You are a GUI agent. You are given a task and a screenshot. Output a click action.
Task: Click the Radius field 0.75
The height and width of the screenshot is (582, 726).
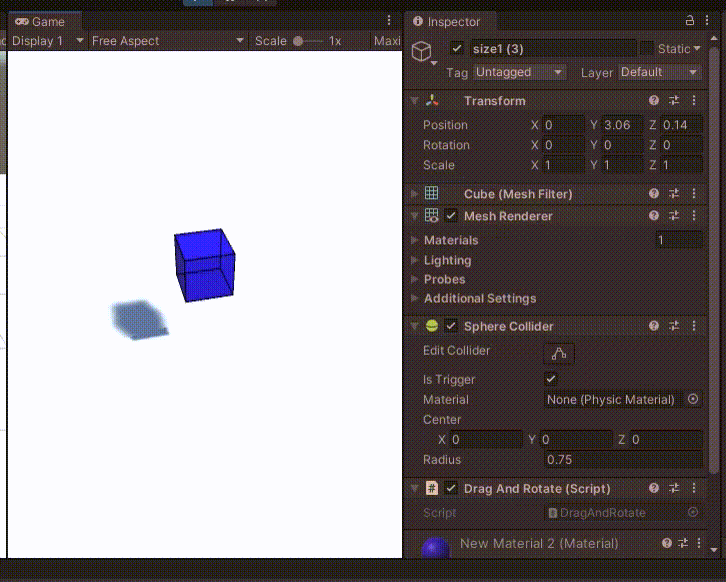[x=623, y=460]
